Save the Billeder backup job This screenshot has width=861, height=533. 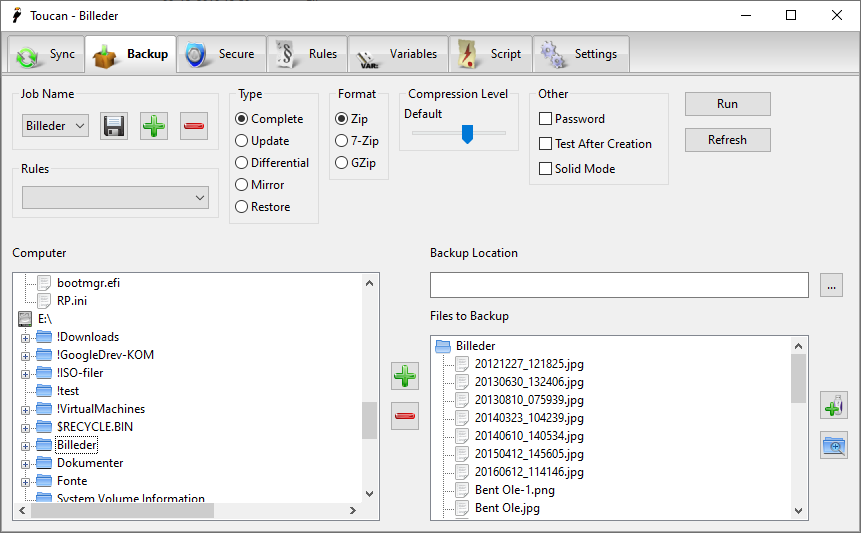[114, 126]
